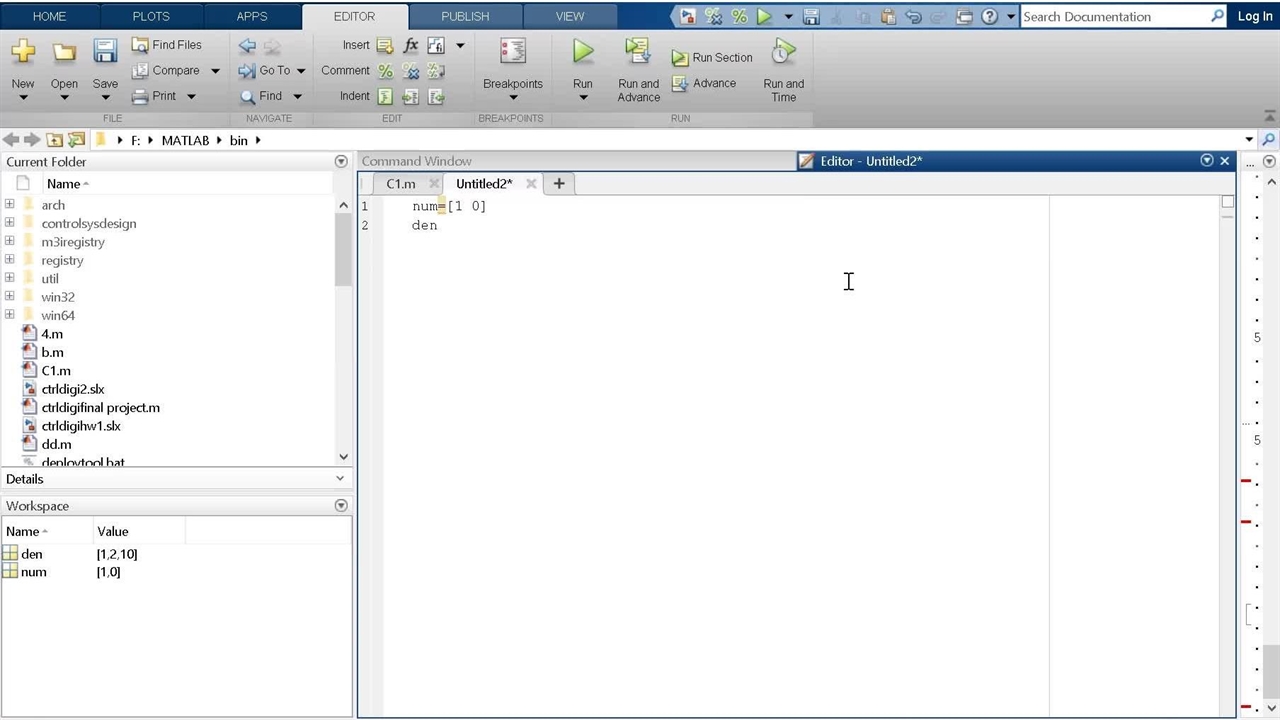Click the Search Documentation field

[x=1113, y=16]
